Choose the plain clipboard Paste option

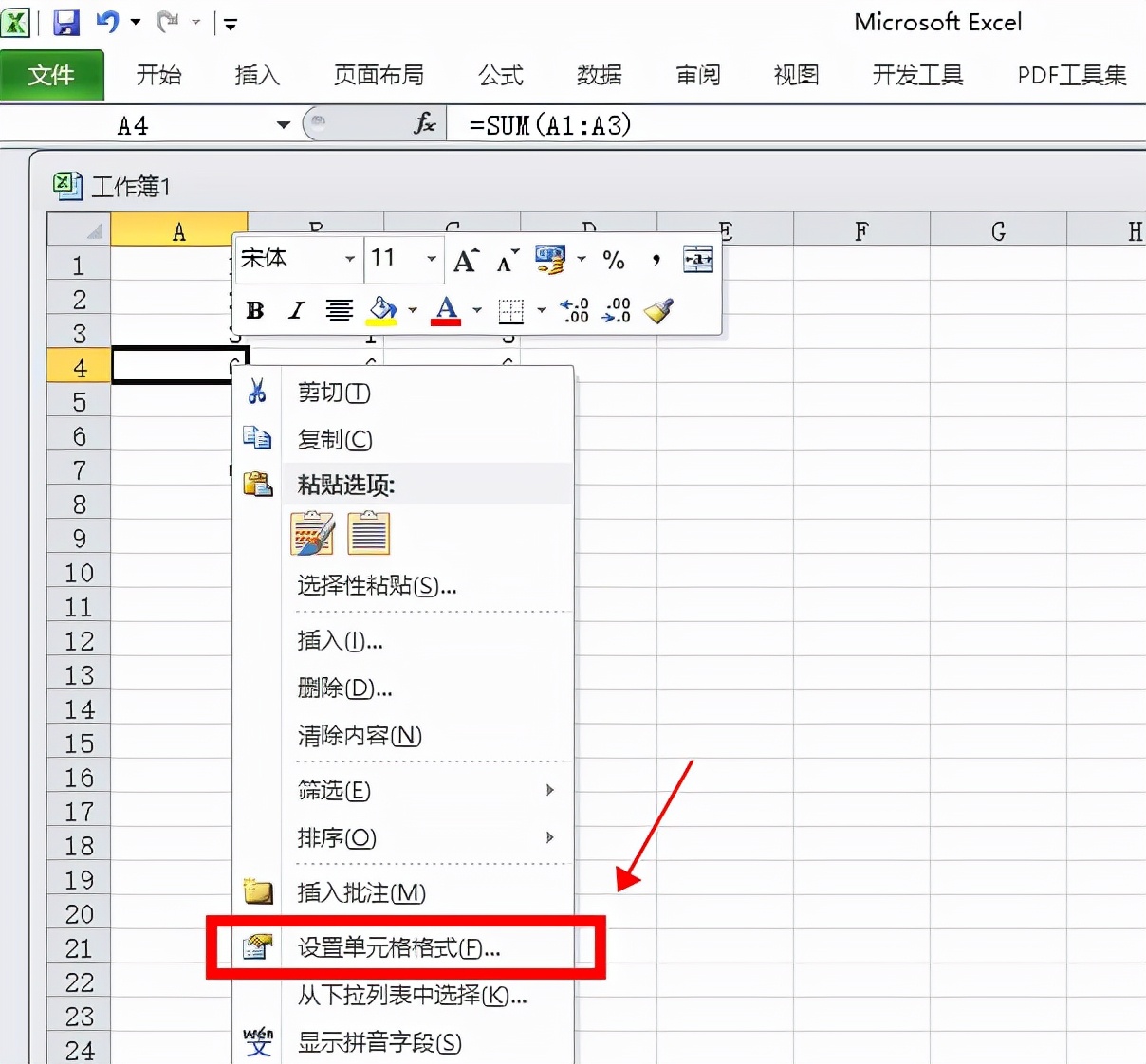(x=369, y=533)
